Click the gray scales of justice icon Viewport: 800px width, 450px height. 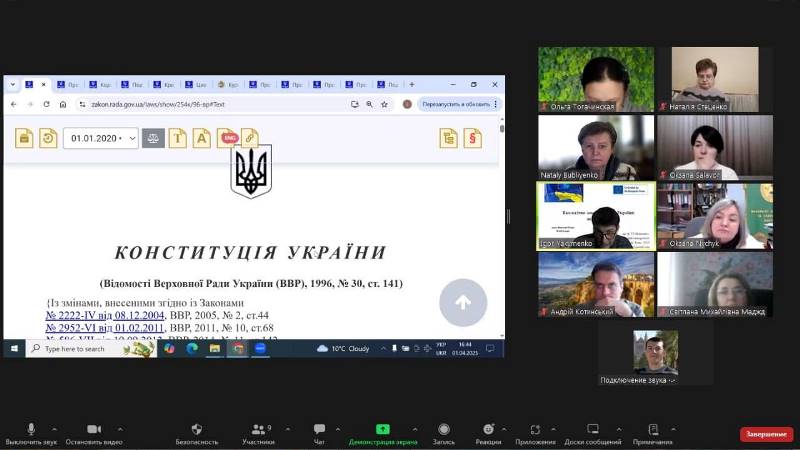[x=153, y=138]
